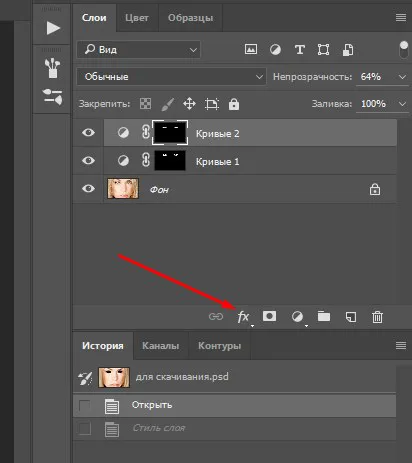This screenshot has height=463, width=412.
Task: Switch to the Цвет tab
Action: coord(137,18)
